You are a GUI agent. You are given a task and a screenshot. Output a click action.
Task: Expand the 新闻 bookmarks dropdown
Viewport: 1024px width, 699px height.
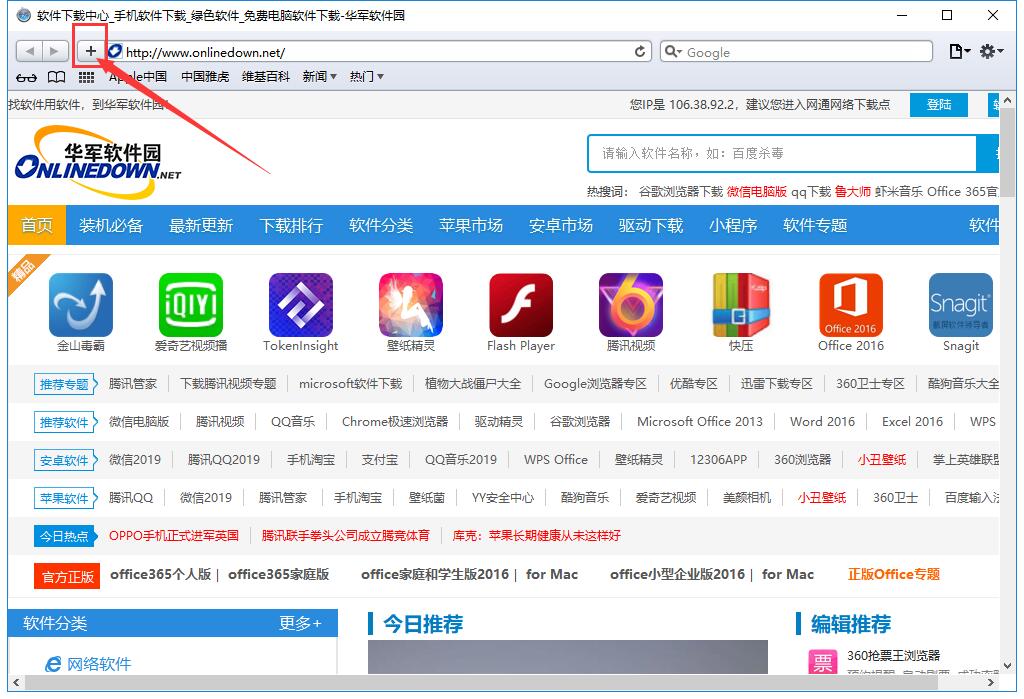[314, 76]
